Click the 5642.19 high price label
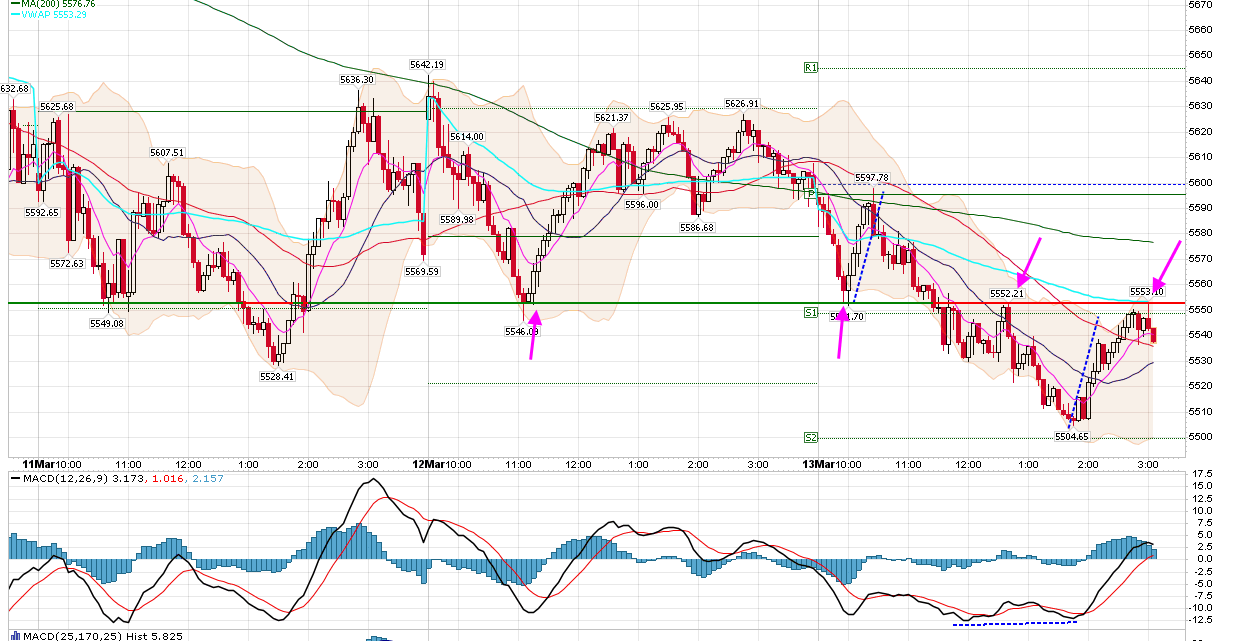This screenshot has height=641, width=1254. pyautogui.click(x=426, y=65)
